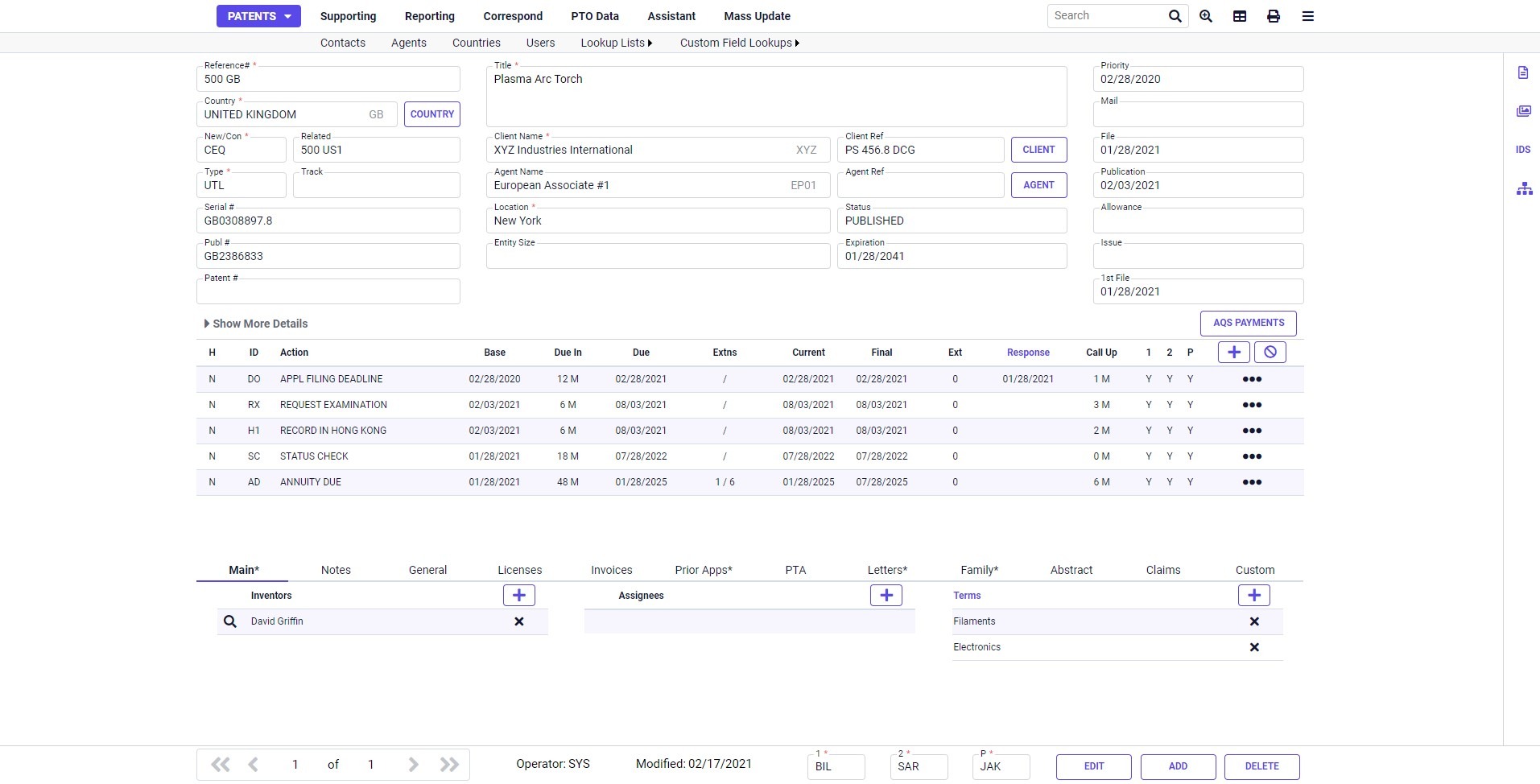Open the PATENTS module dropdown
Image resolution: width=1540 pixels, height=784 pixels.
258,16
